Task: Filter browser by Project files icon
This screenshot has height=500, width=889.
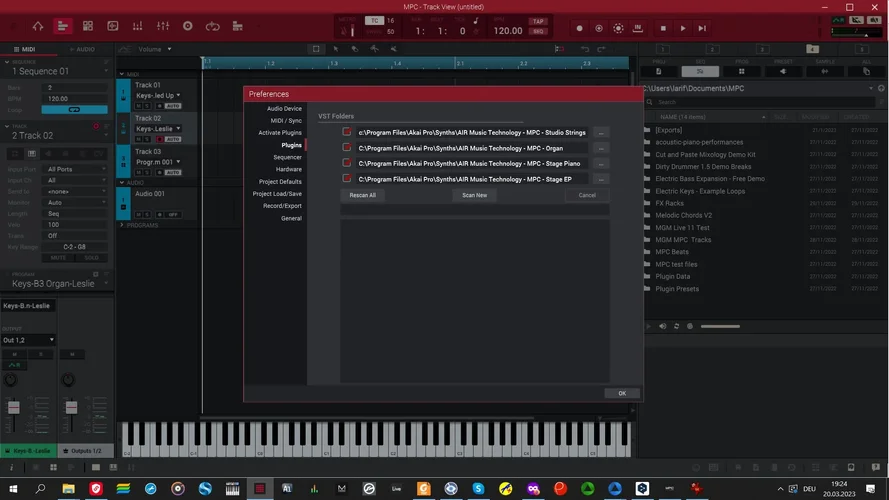Action: (658, 71)
